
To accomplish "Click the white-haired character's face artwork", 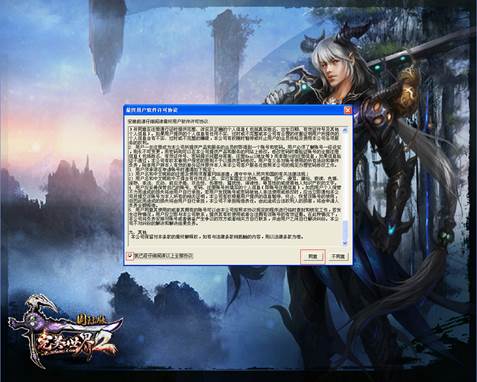I will [x=332, y=72].
